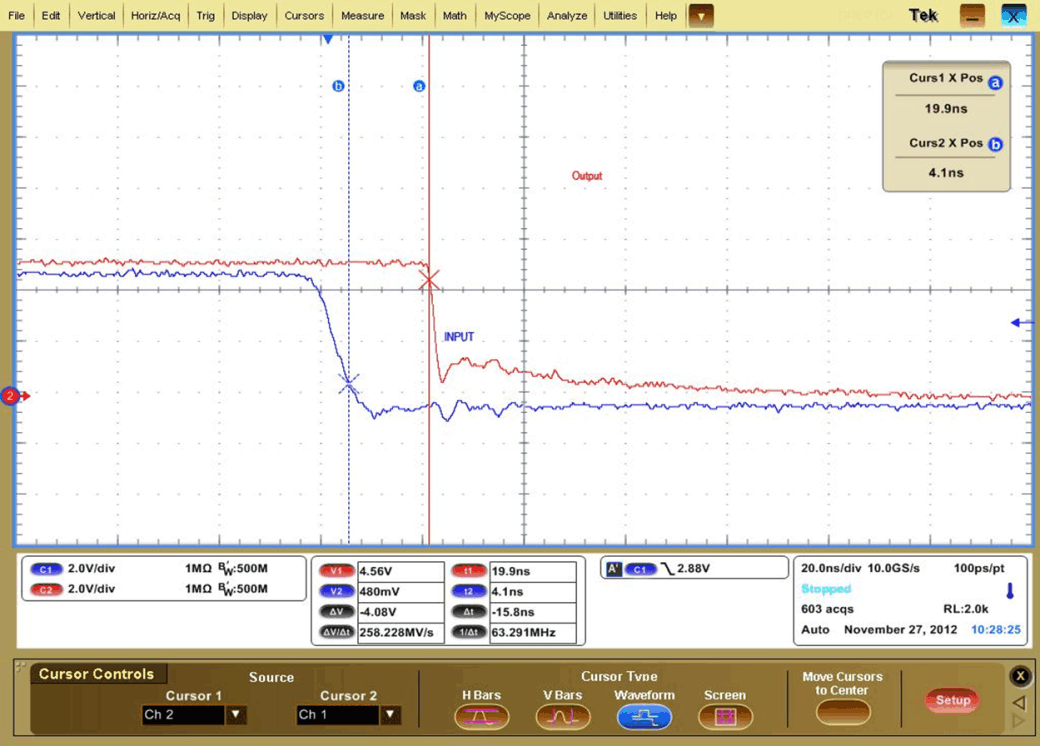
Task: Open the Measure menu
Action: [362, 15]
